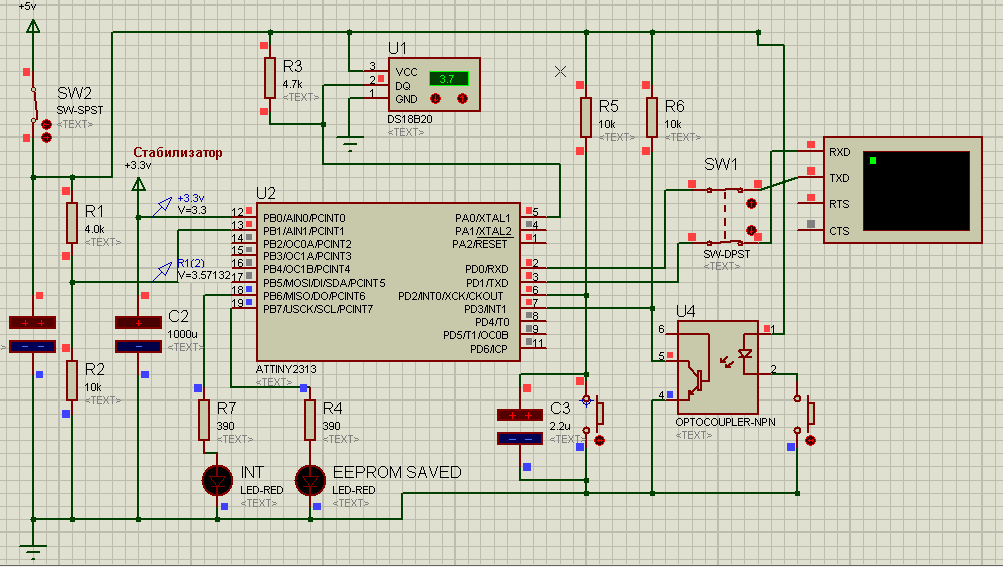Click the U2 reference designator

pyautogui.click(x=265, y=193)
